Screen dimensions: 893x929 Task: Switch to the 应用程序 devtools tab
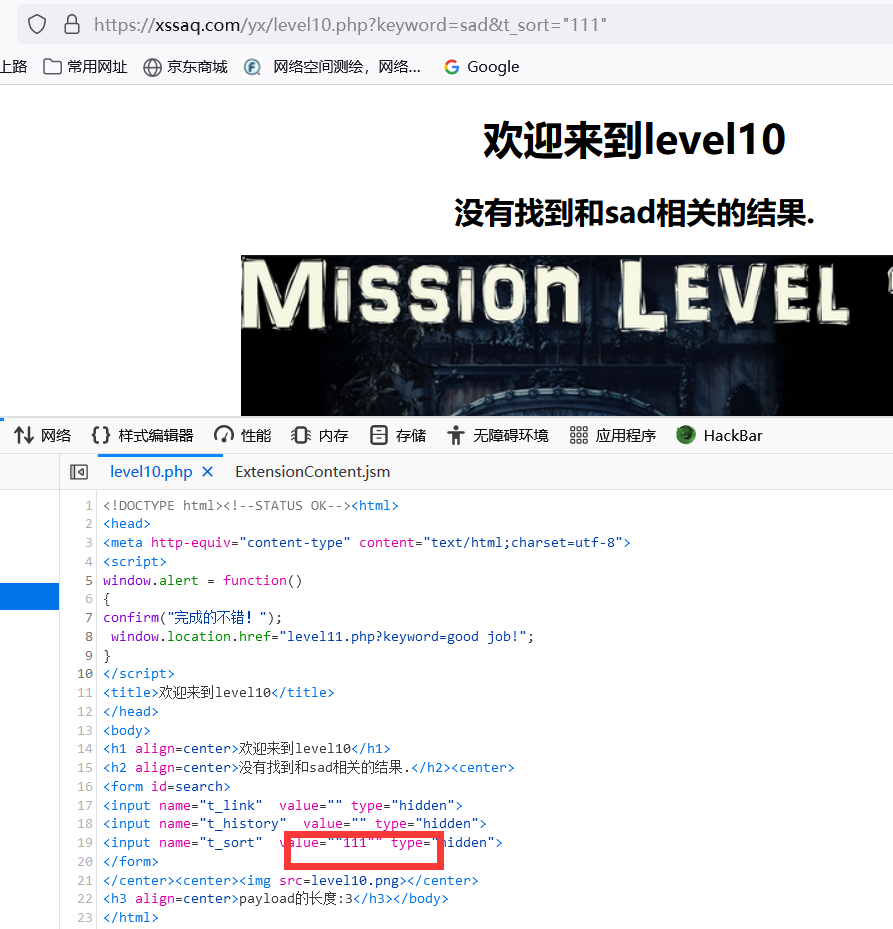click(x=613, y=435)
